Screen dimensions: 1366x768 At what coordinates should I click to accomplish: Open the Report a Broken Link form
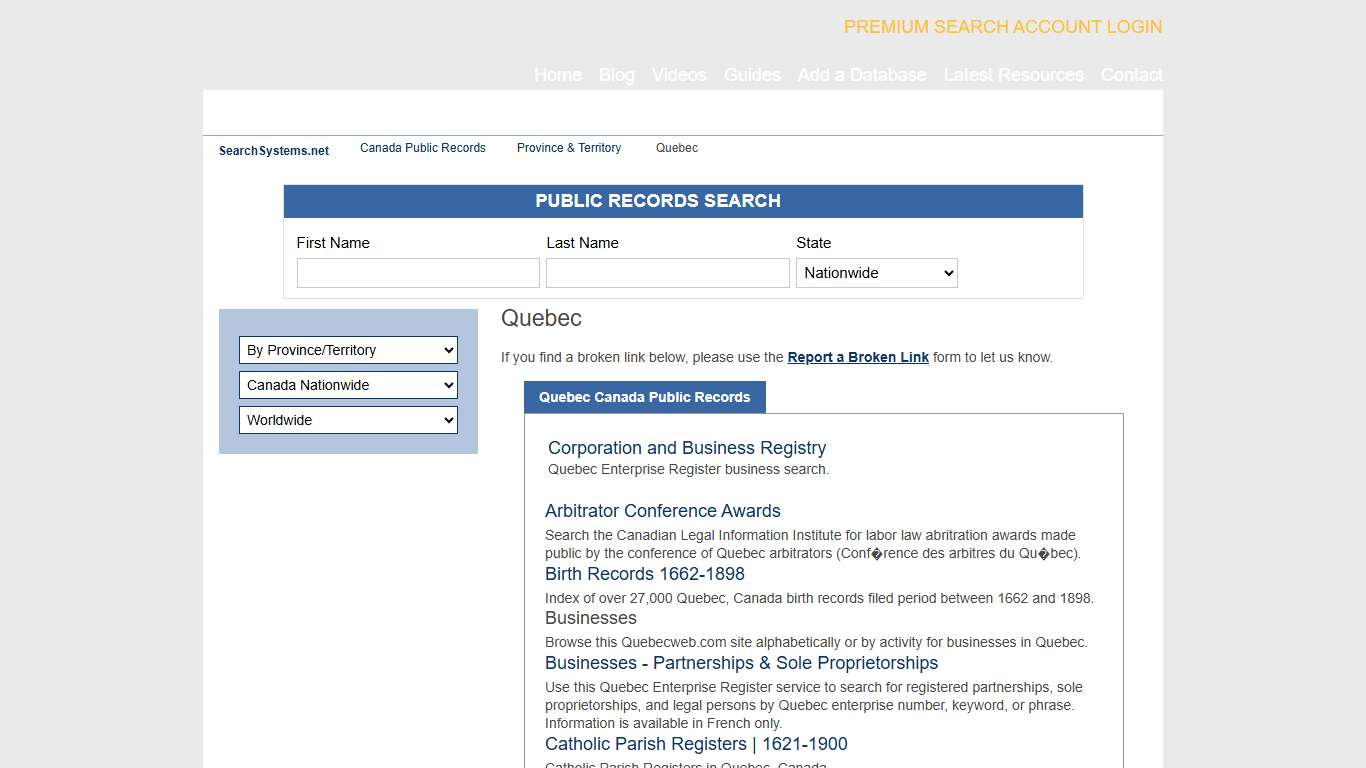point(858,357)
